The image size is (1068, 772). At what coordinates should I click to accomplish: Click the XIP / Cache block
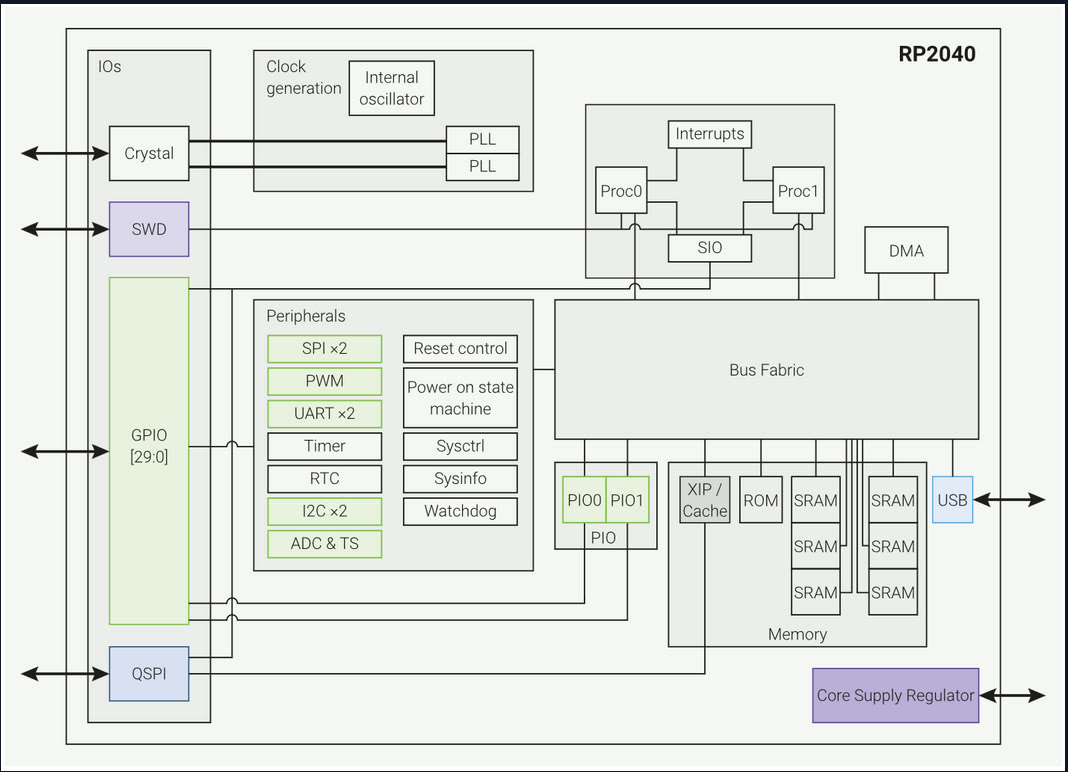pyautogui.click(x=704, y=499)
